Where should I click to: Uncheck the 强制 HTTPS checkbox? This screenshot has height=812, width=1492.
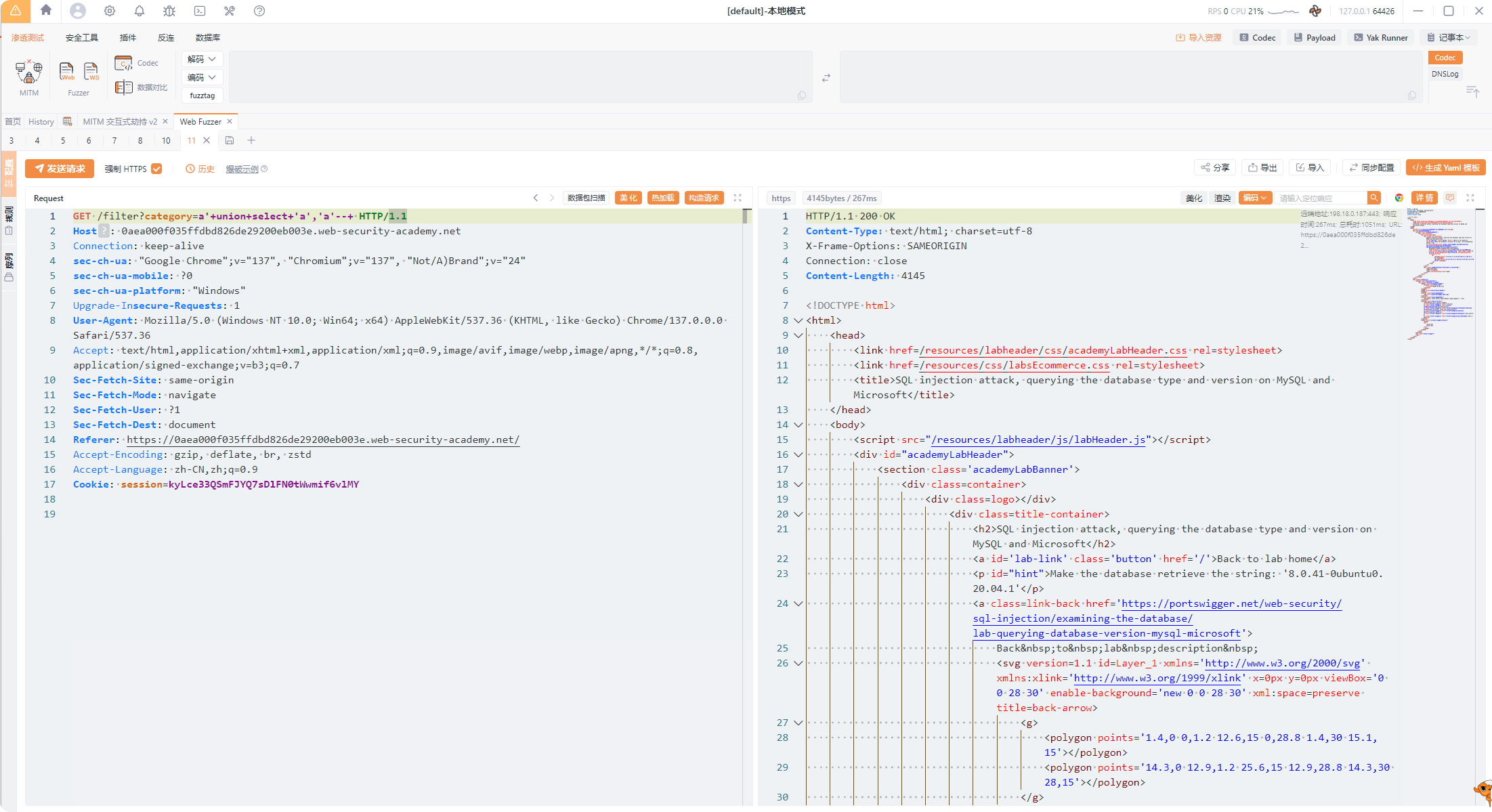click(x=156, y=169)
